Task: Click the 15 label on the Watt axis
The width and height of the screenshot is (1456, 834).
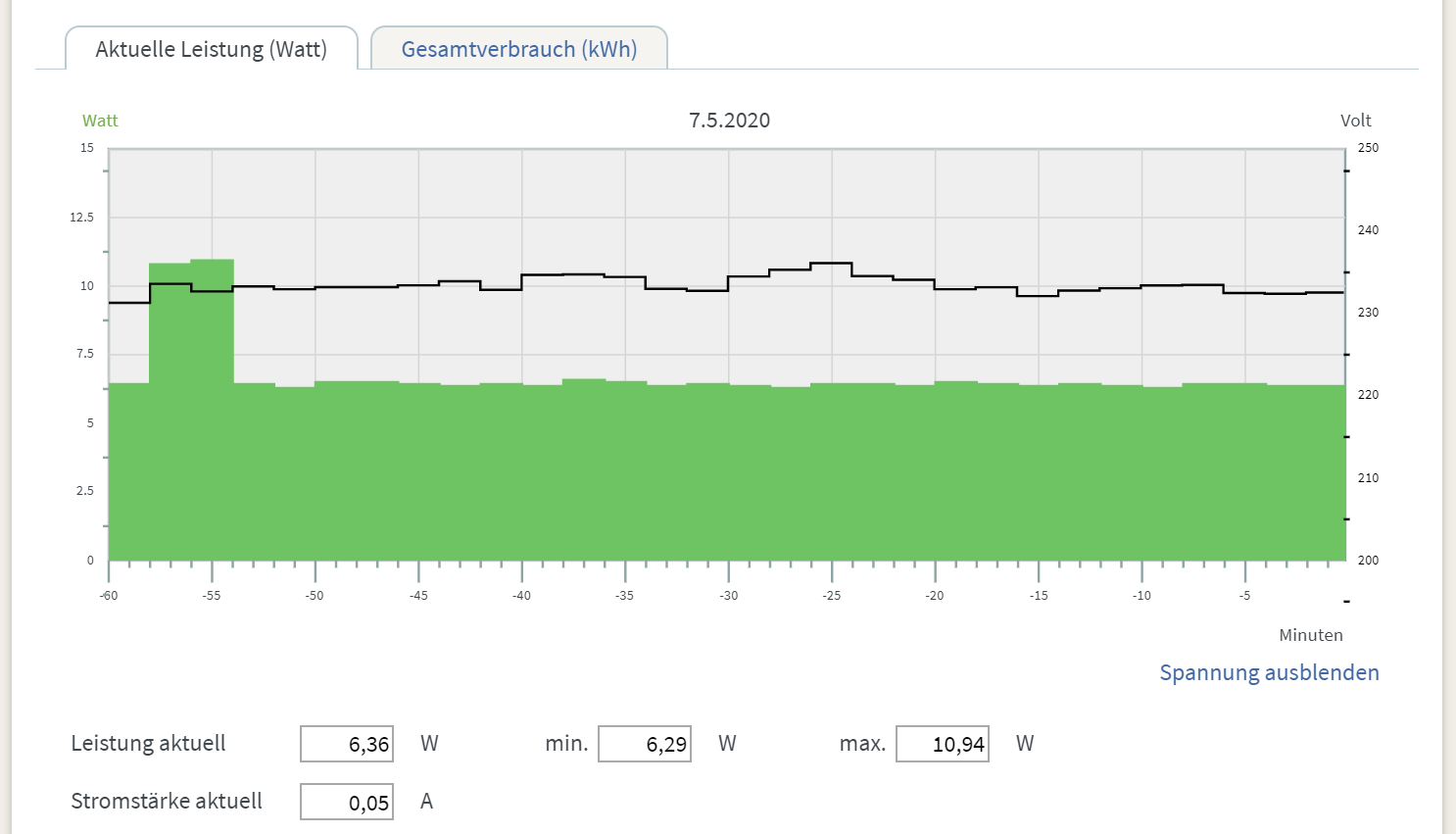Action: [x=87, y=148]
